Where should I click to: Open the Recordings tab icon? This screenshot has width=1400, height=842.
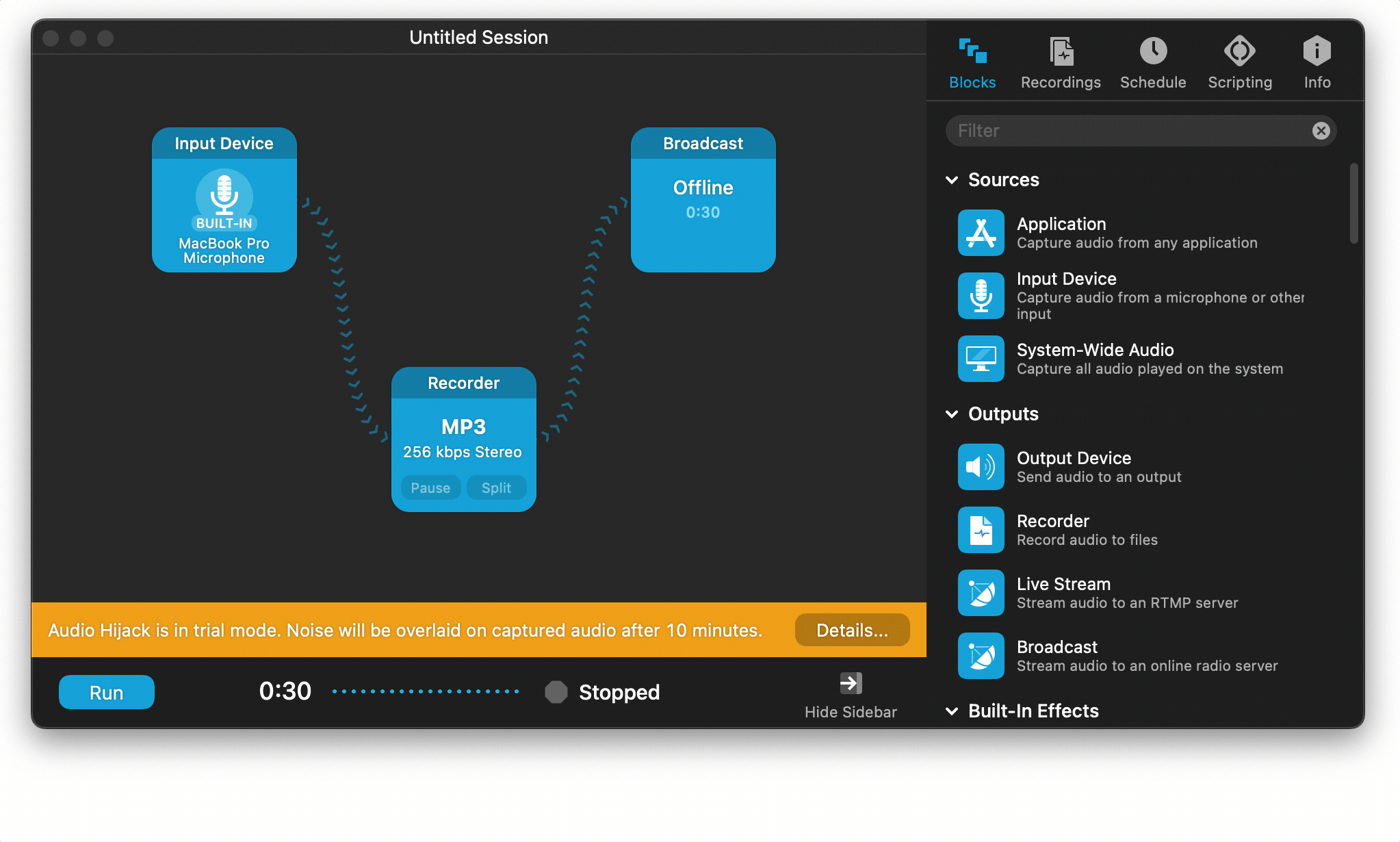pyautogui.click(x=1061, y=51)
